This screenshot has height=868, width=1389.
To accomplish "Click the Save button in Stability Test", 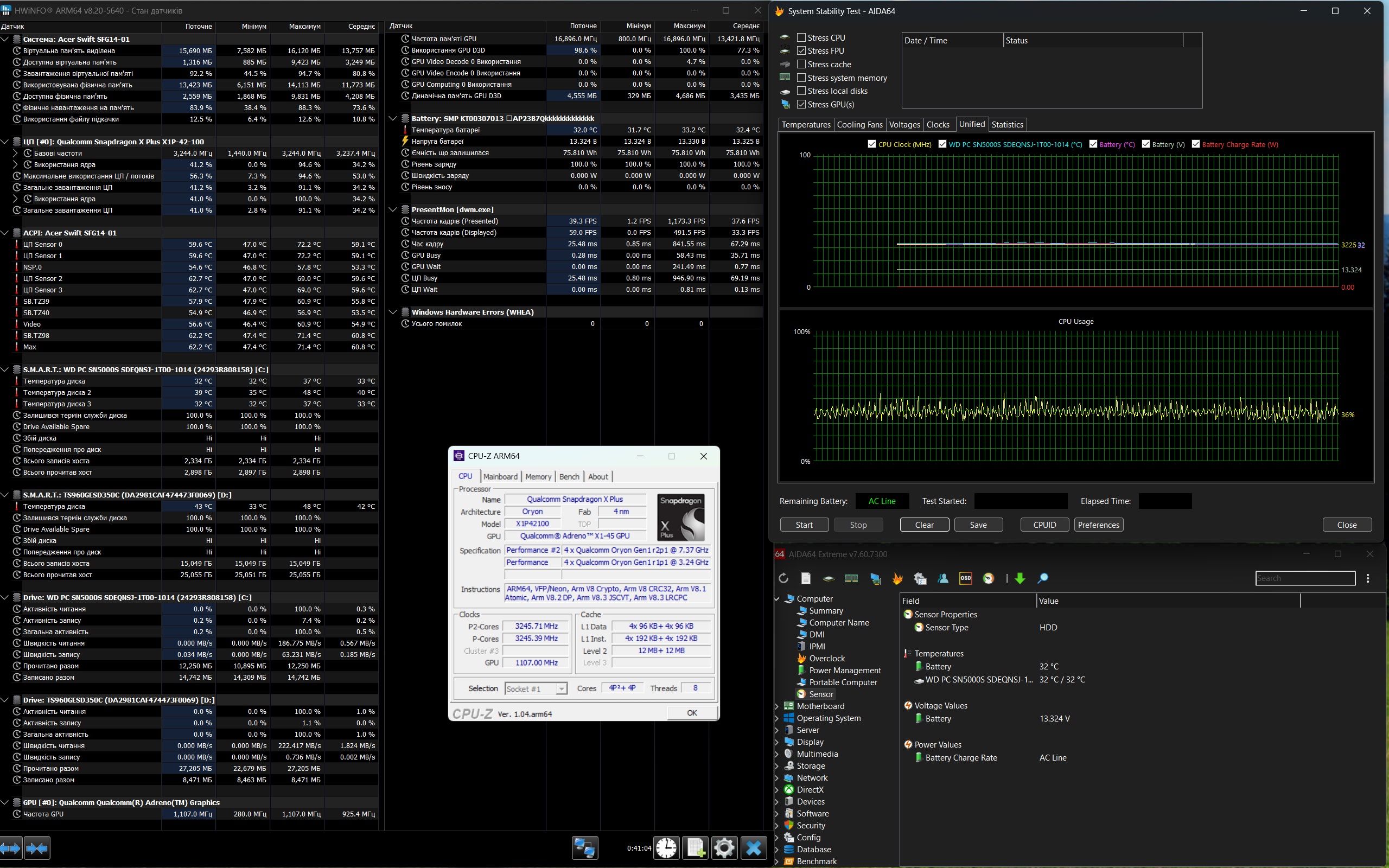I will click(978, 525).
